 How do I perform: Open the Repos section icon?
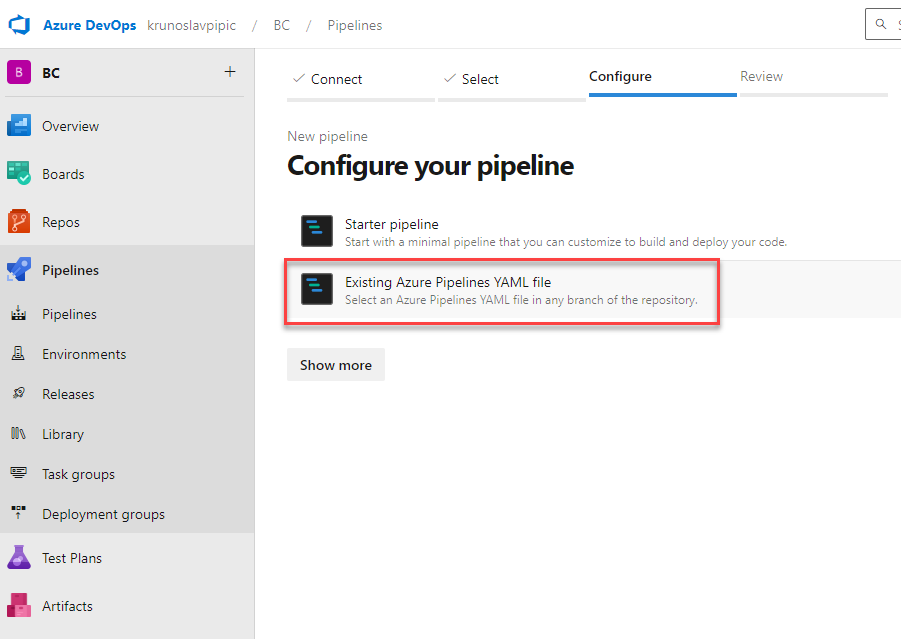pos(19,222)
